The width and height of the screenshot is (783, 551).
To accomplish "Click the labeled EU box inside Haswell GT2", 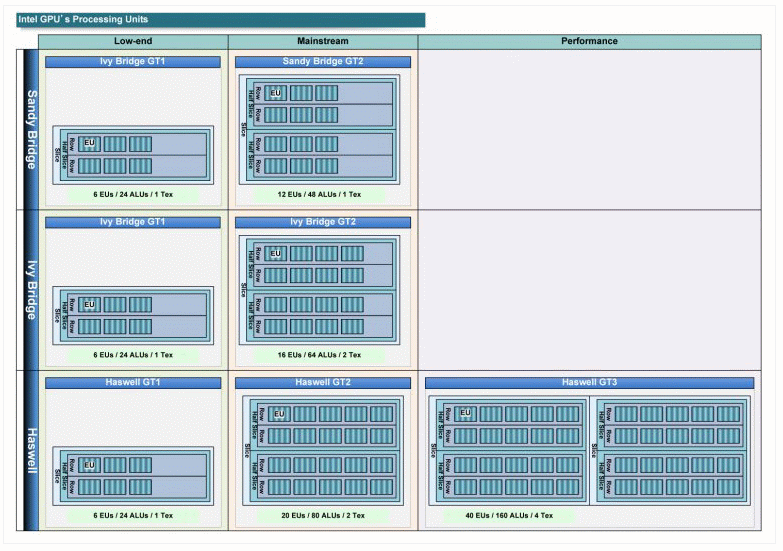I will 279,414.
